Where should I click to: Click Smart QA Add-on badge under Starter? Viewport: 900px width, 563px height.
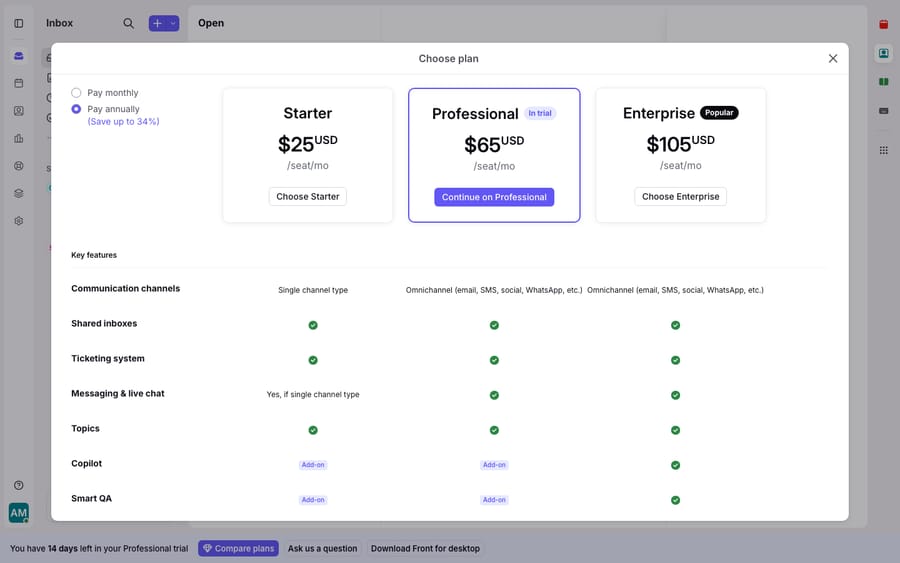(313, 500)
